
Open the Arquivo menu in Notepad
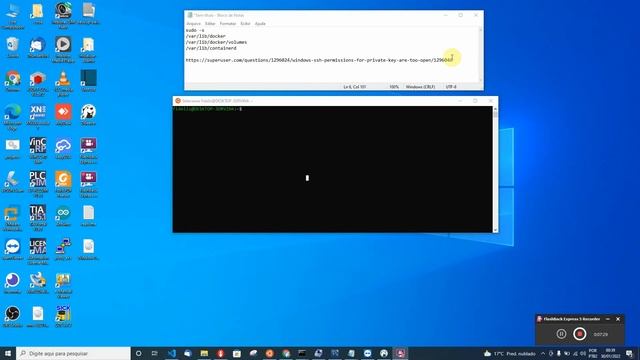(193, 24)
